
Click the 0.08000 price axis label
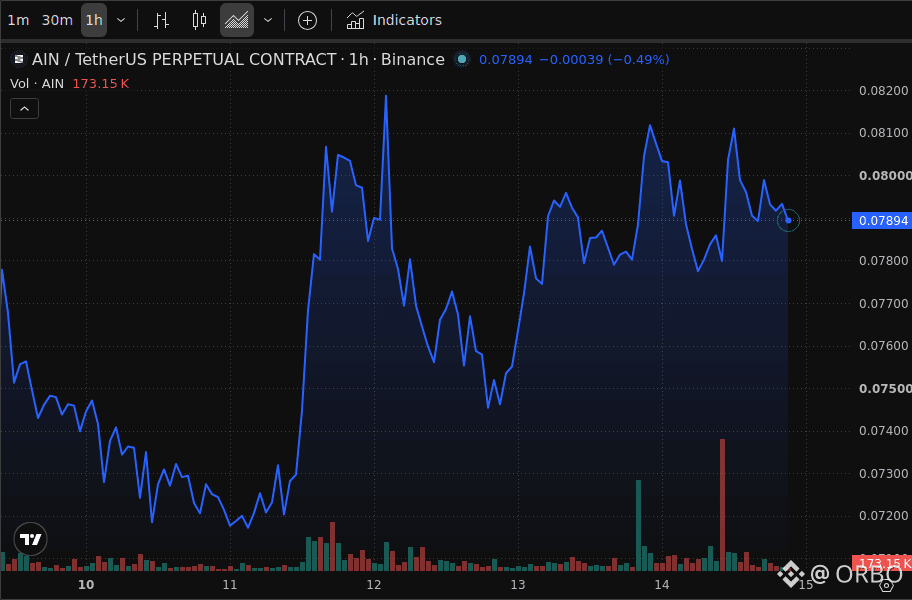pyautogui.click(x=885, y=176)
